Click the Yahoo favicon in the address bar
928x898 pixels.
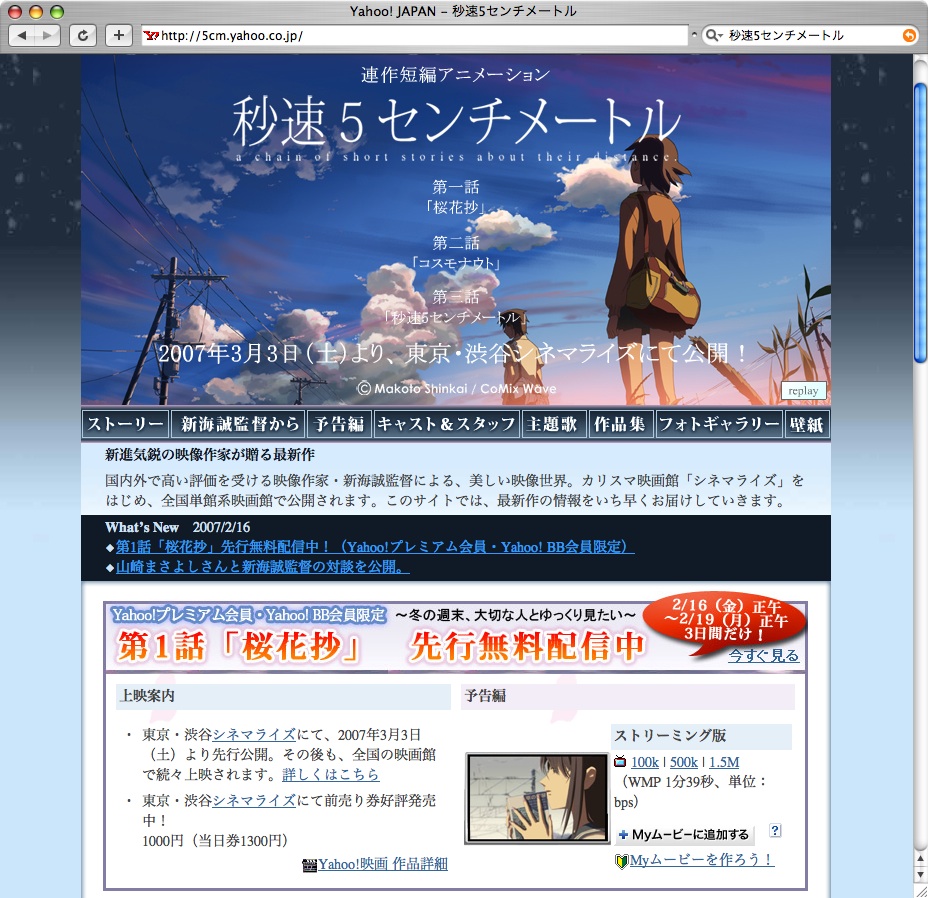(x=151, y=36)
